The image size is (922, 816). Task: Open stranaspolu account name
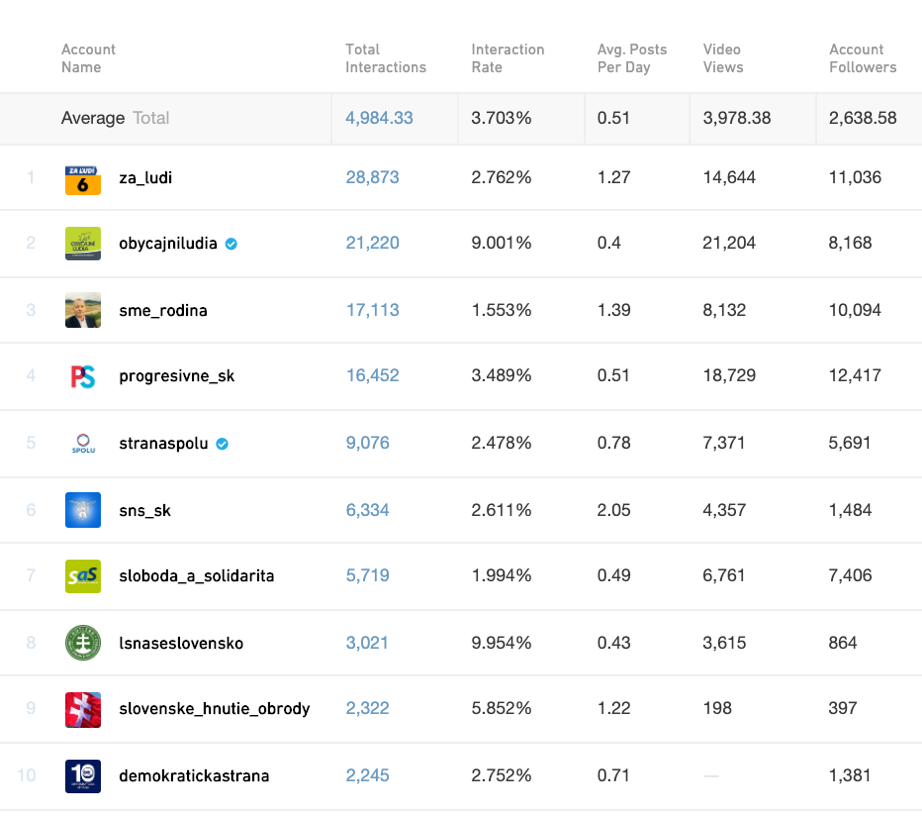(163, 444)
